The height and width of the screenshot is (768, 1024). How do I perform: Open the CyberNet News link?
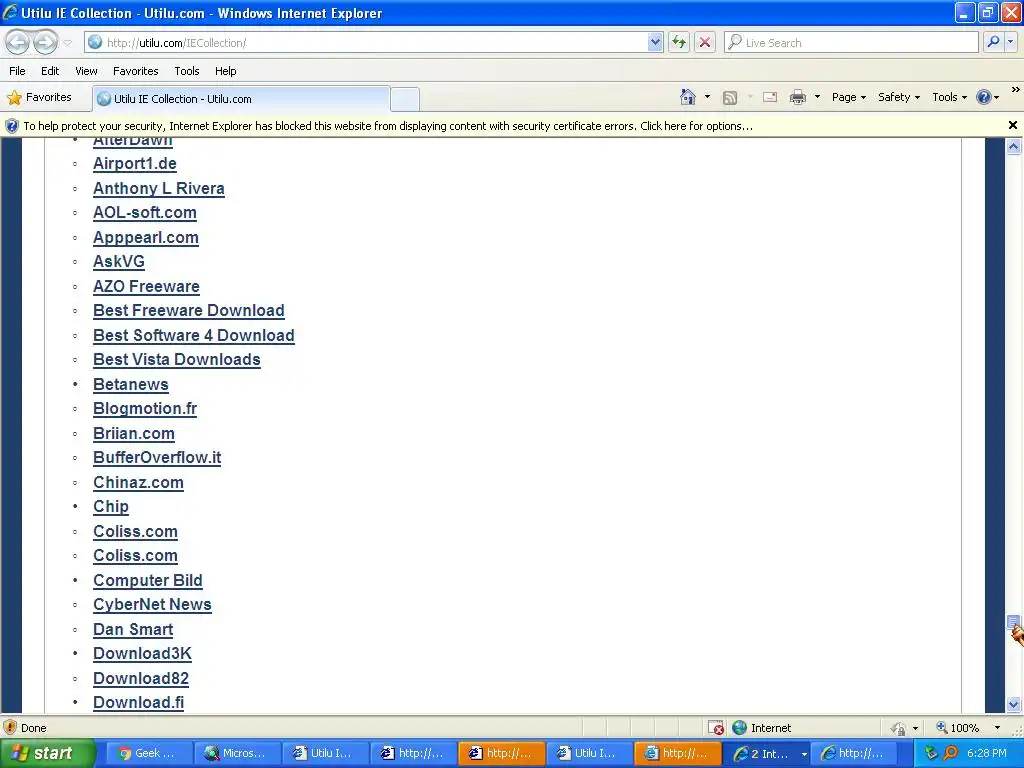[152, 604]
